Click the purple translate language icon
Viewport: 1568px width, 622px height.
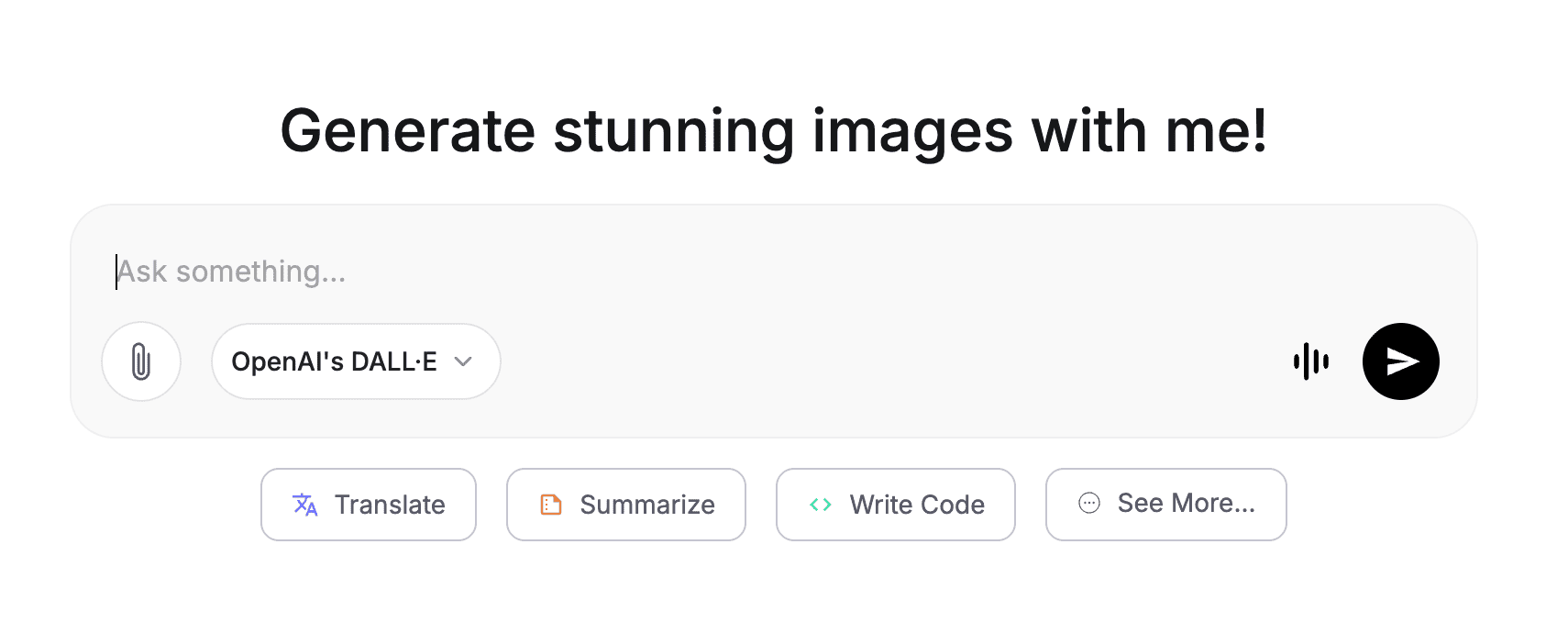point(304,505)
